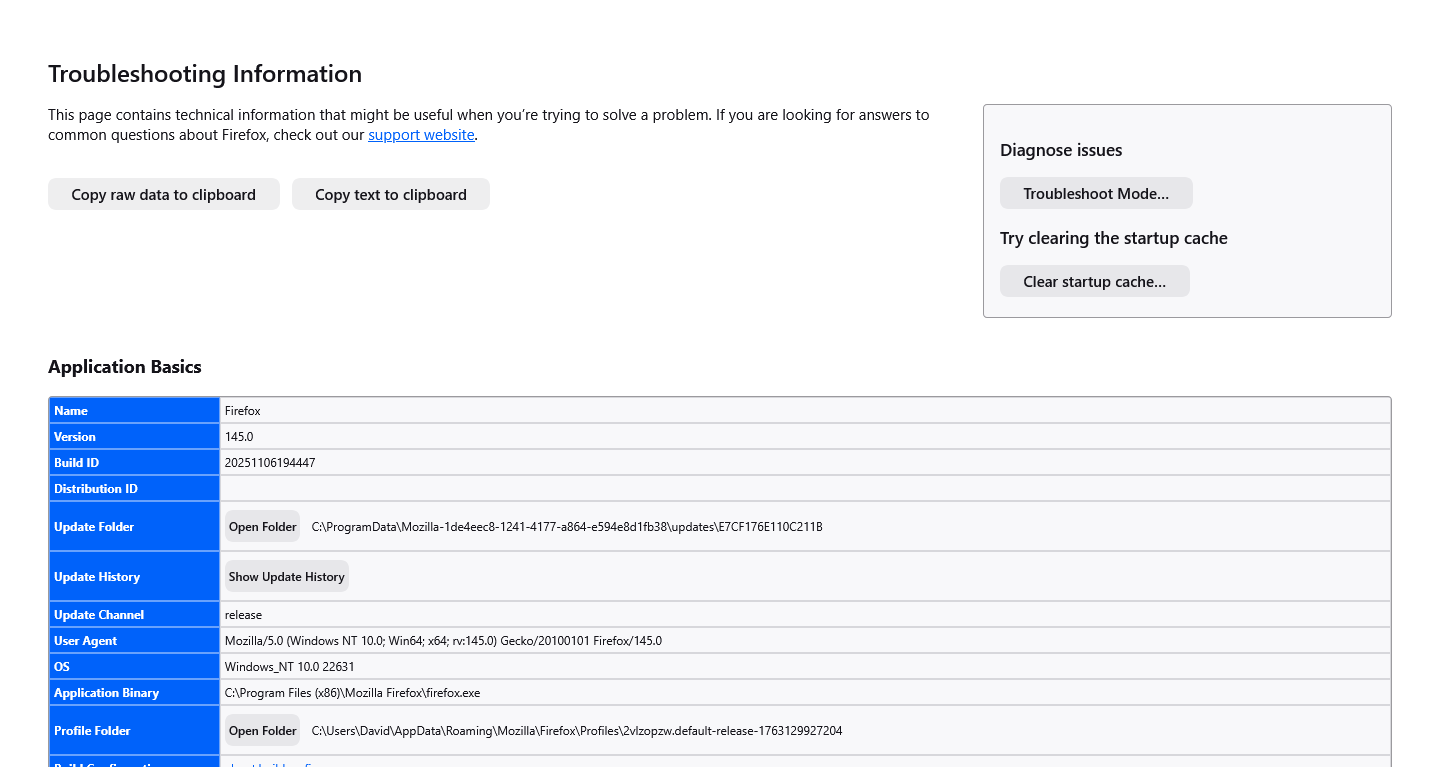Screen dimensions: 1440x767
Task: Click the Application Binary firefox.exe path
Action: (x=352, y=693)
